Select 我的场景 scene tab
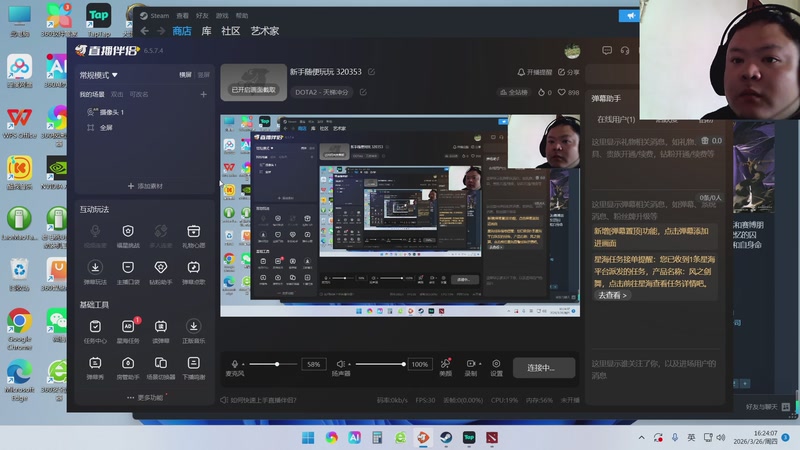This screenshot has height=450, width=800. (92, 94)
